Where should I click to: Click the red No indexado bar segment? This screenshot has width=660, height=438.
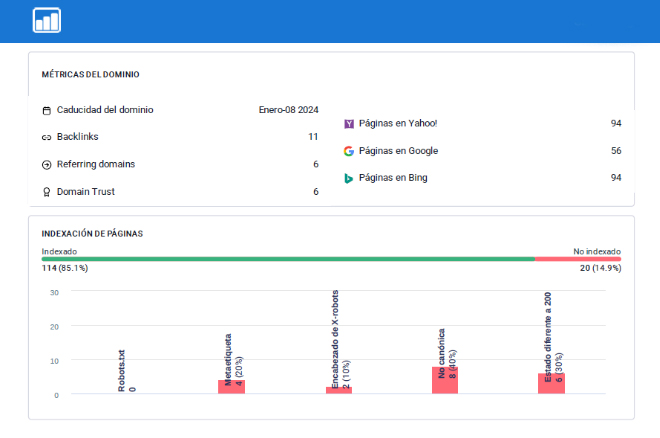click(x=577, y=259)
